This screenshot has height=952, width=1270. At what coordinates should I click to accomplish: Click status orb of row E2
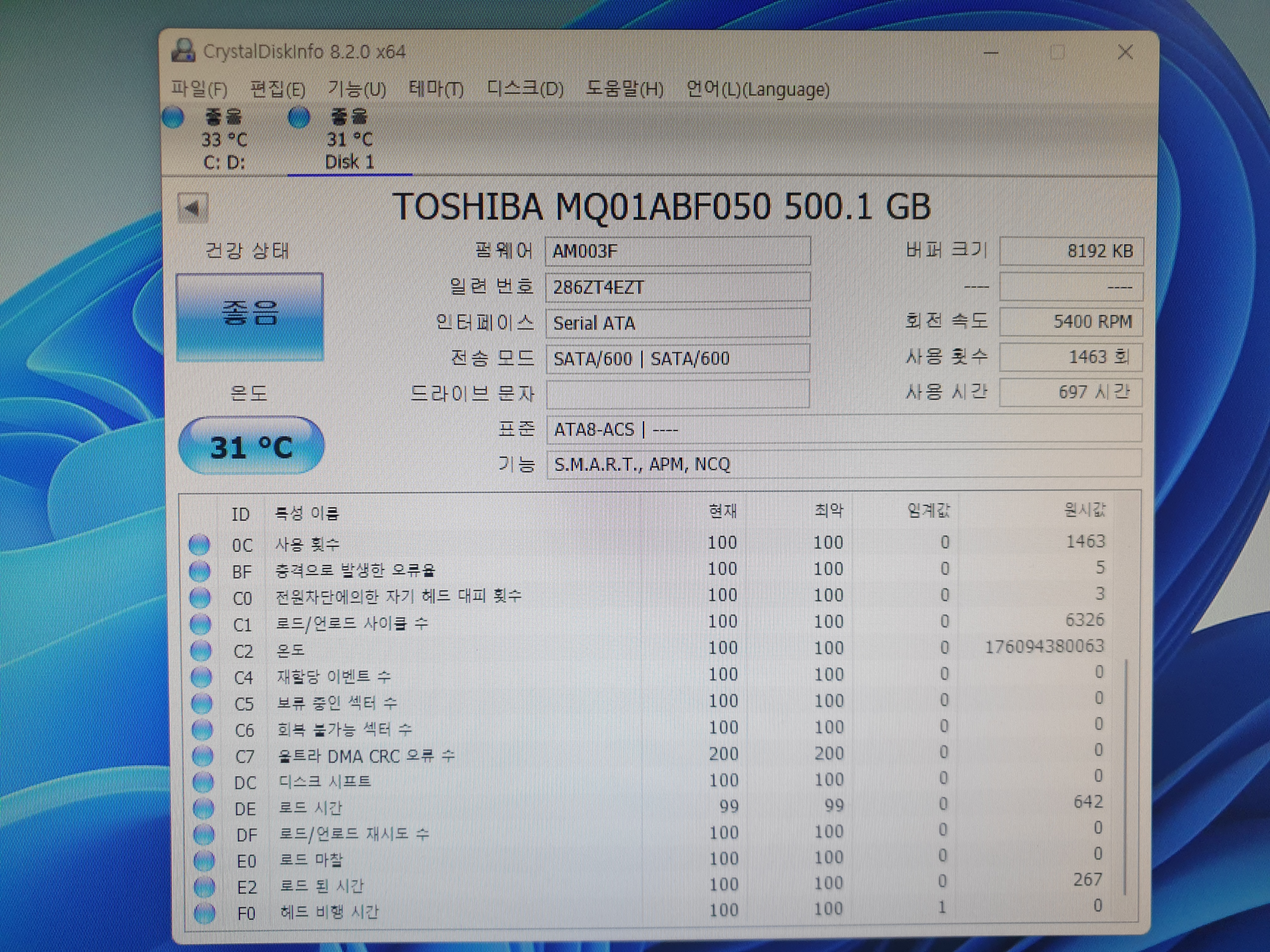pyautogui.click(x=205, y=887)
